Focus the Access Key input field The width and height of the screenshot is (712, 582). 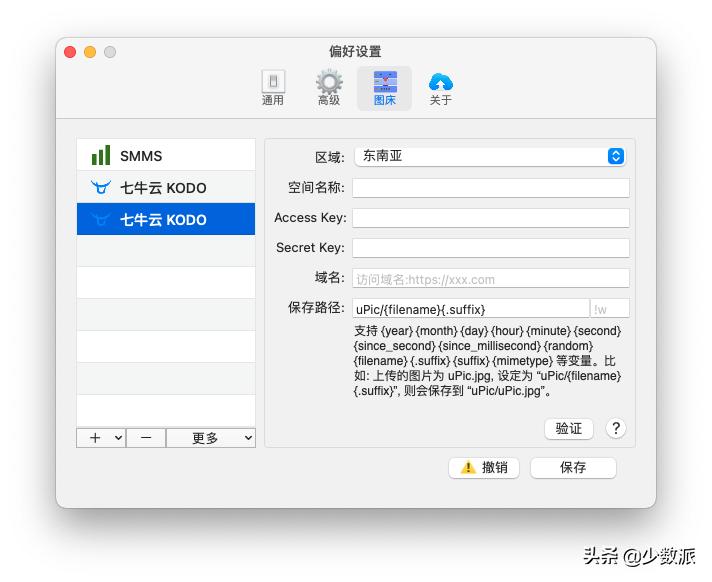(x=491, y=218)
